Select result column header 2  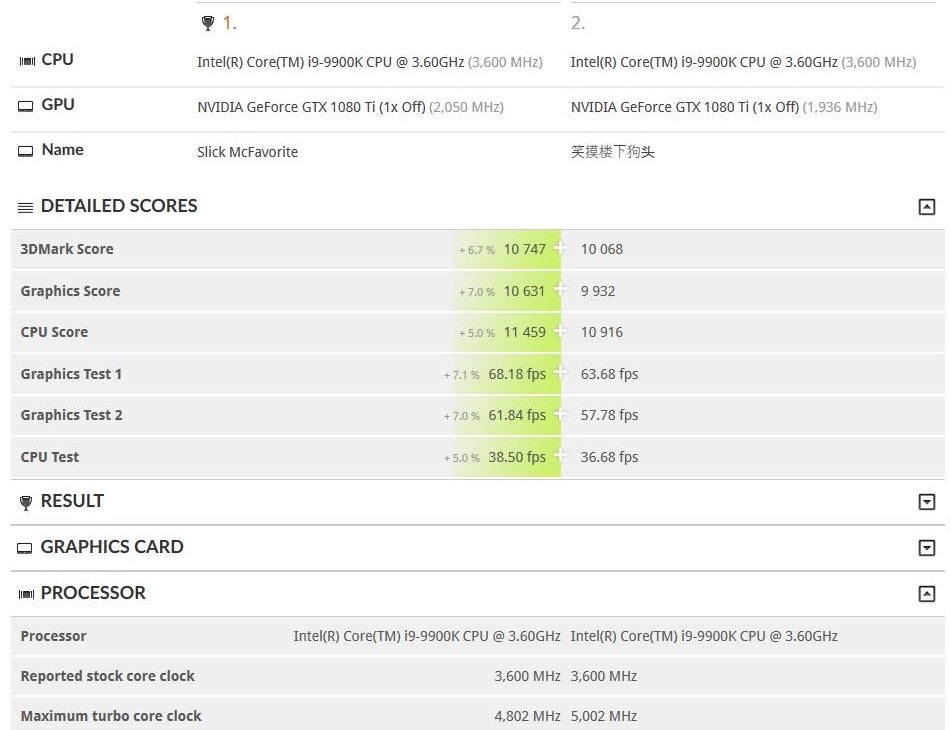578,22
